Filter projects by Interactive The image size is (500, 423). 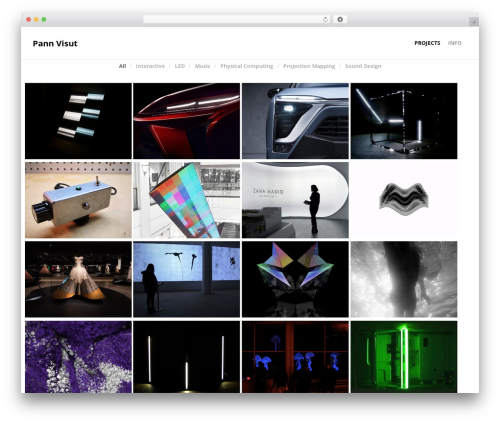pyautogui.click(x=150, y=66)
